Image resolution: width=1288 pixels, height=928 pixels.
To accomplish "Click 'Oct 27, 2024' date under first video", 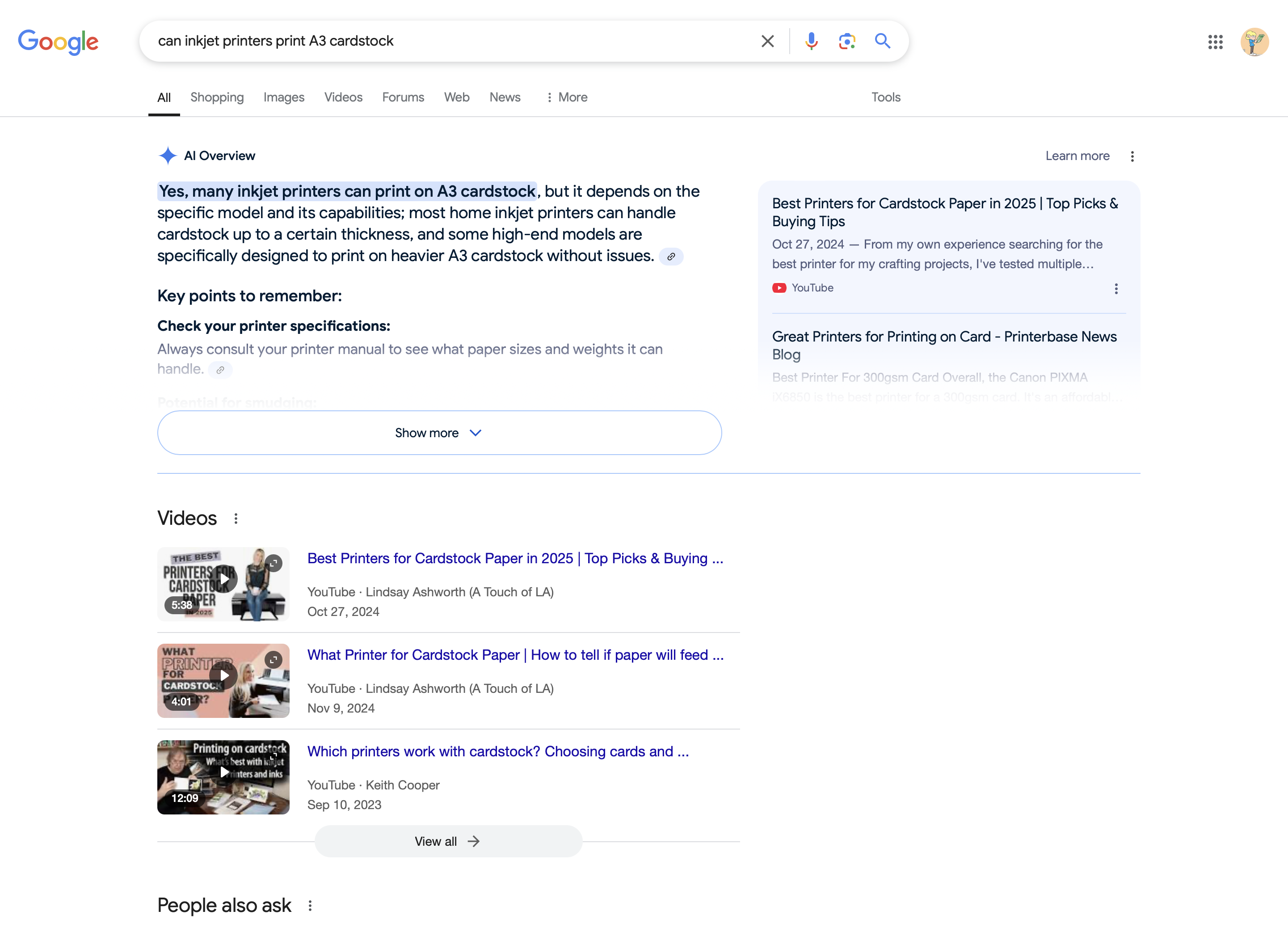I will click(x=343, y=612).
